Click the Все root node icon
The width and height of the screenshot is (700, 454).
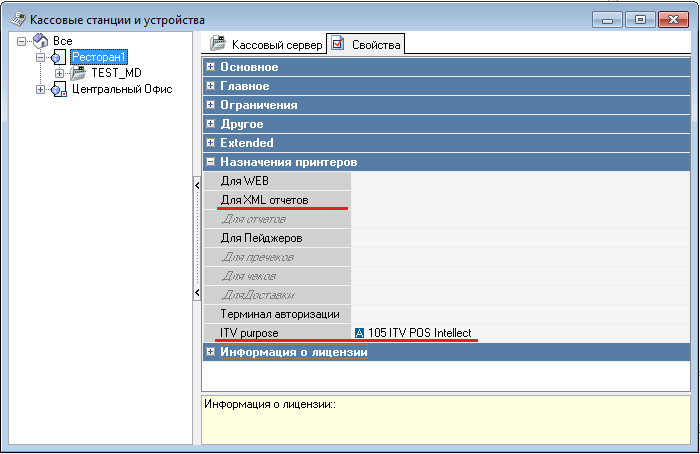[40, 41]
